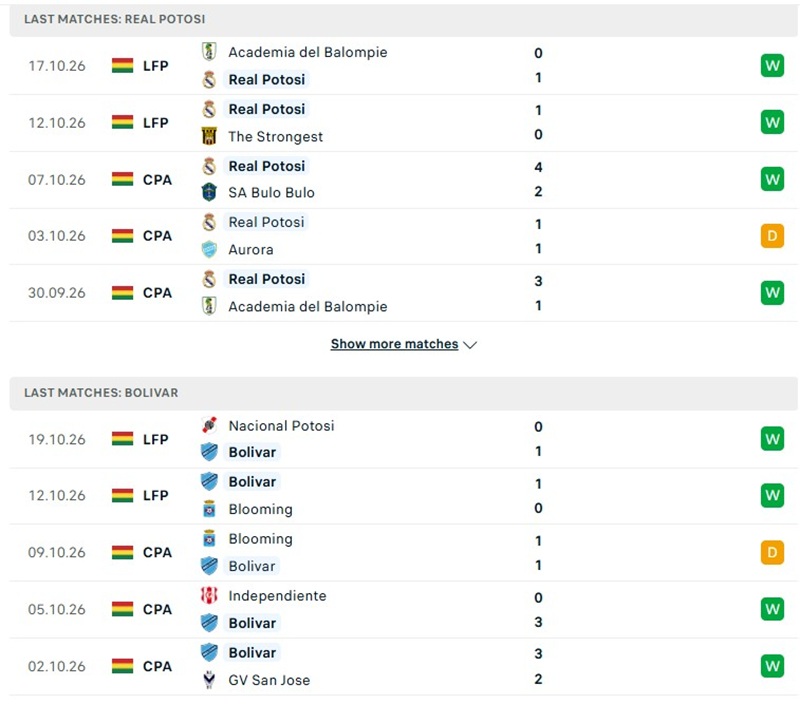Image resolution: width=800 pixels, height=704 pixels.
Task: Select Last Matches: Real Potosi header
Action: click(403, 20)
